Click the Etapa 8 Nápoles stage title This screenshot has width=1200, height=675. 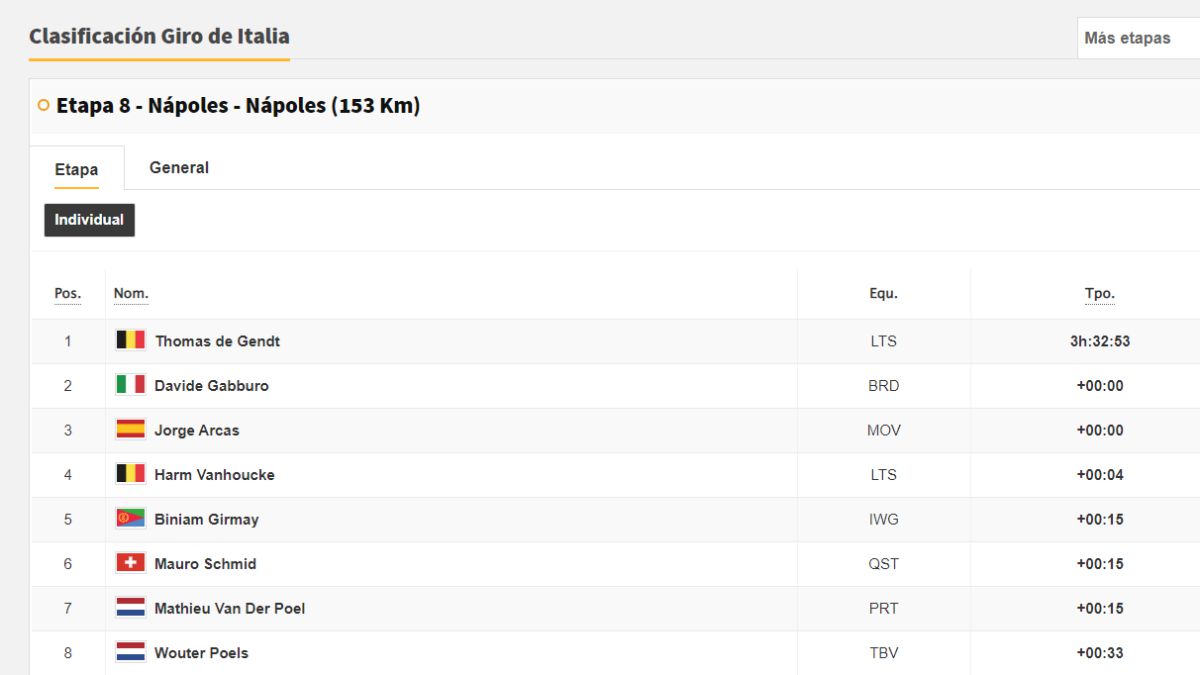tap(238, 105)
